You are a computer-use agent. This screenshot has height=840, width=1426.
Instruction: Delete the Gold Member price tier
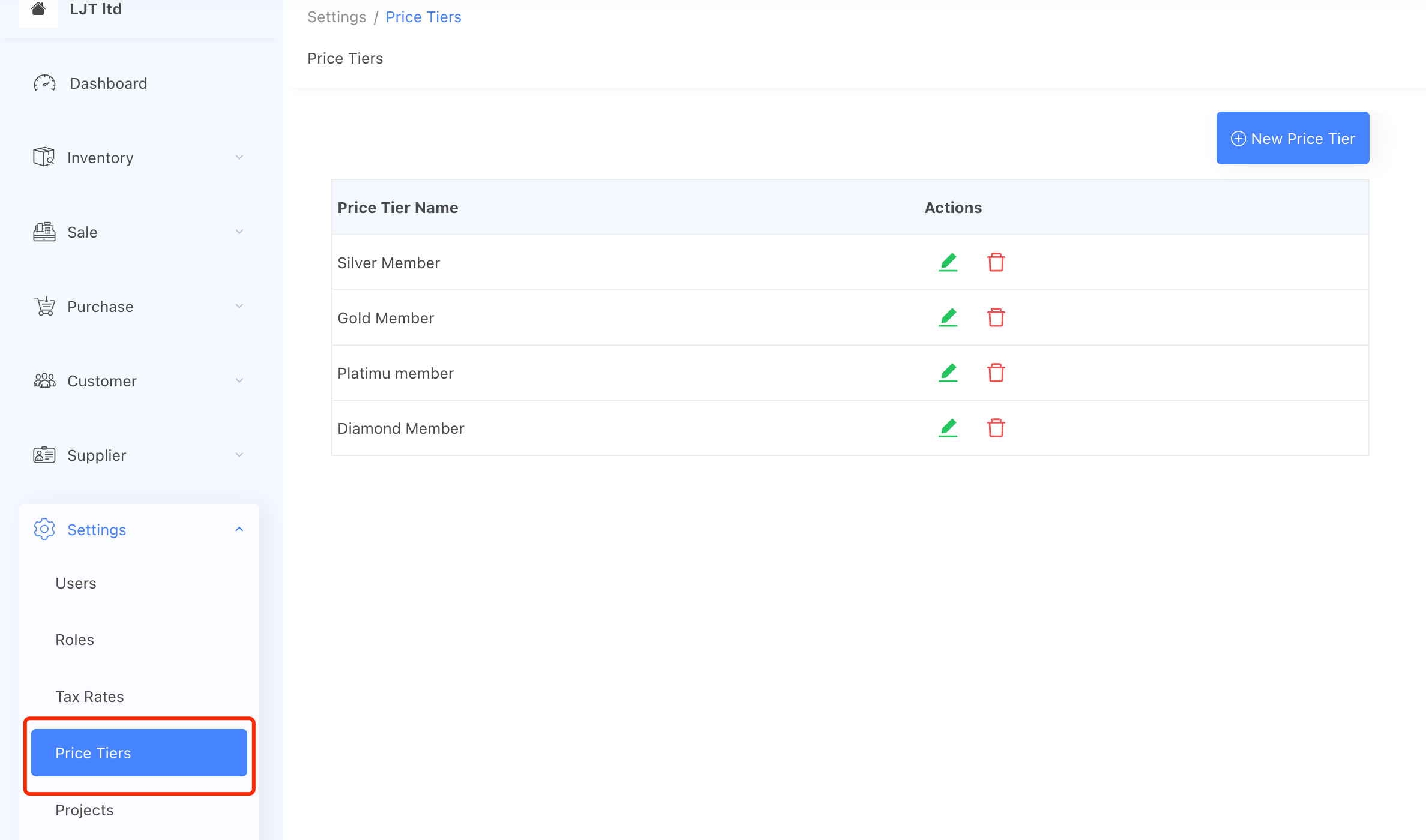click(x=995, y=317)
